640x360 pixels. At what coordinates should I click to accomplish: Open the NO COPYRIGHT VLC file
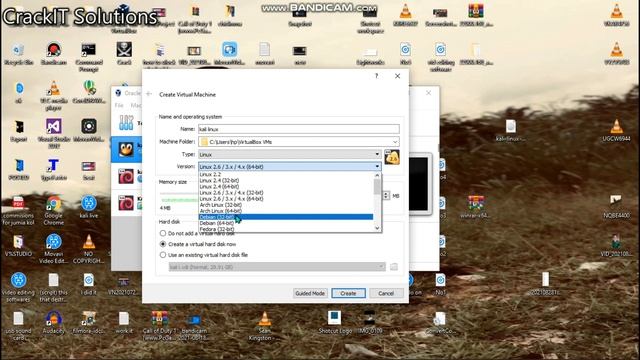pyautogui.click(x=89, y=249)
